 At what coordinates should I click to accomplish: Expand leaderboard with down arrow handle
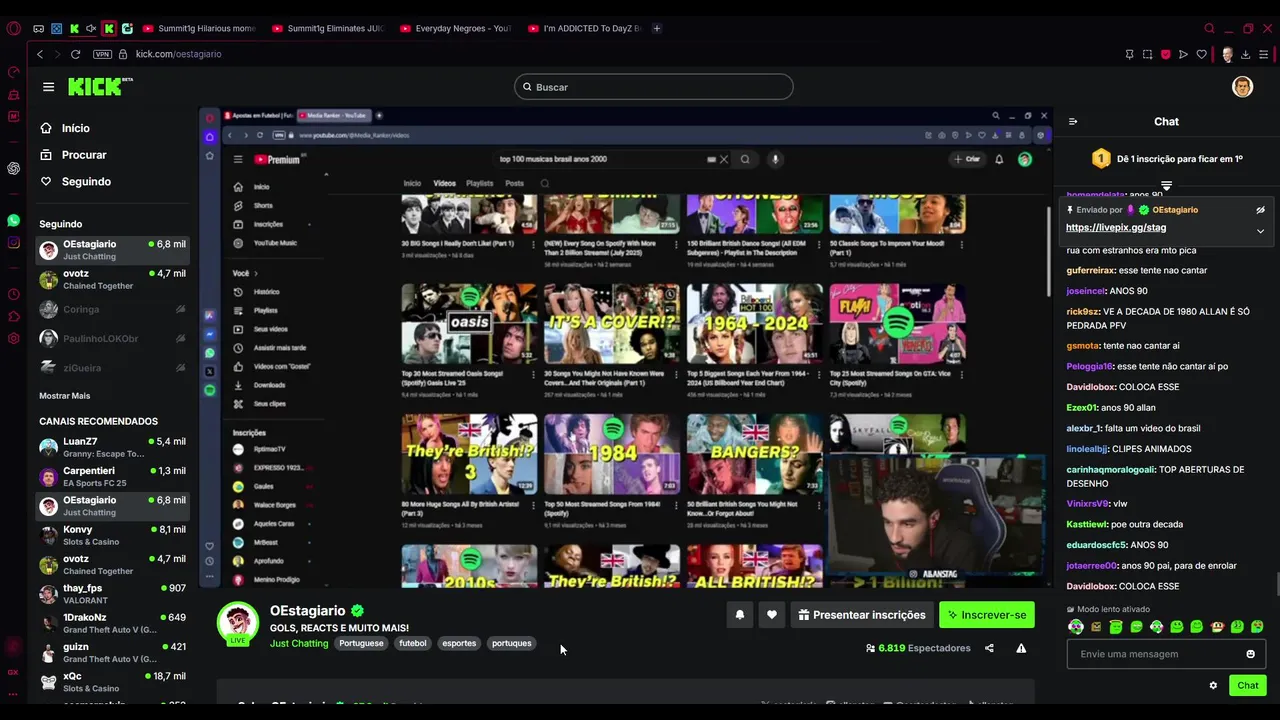(x=1166, y=186)
